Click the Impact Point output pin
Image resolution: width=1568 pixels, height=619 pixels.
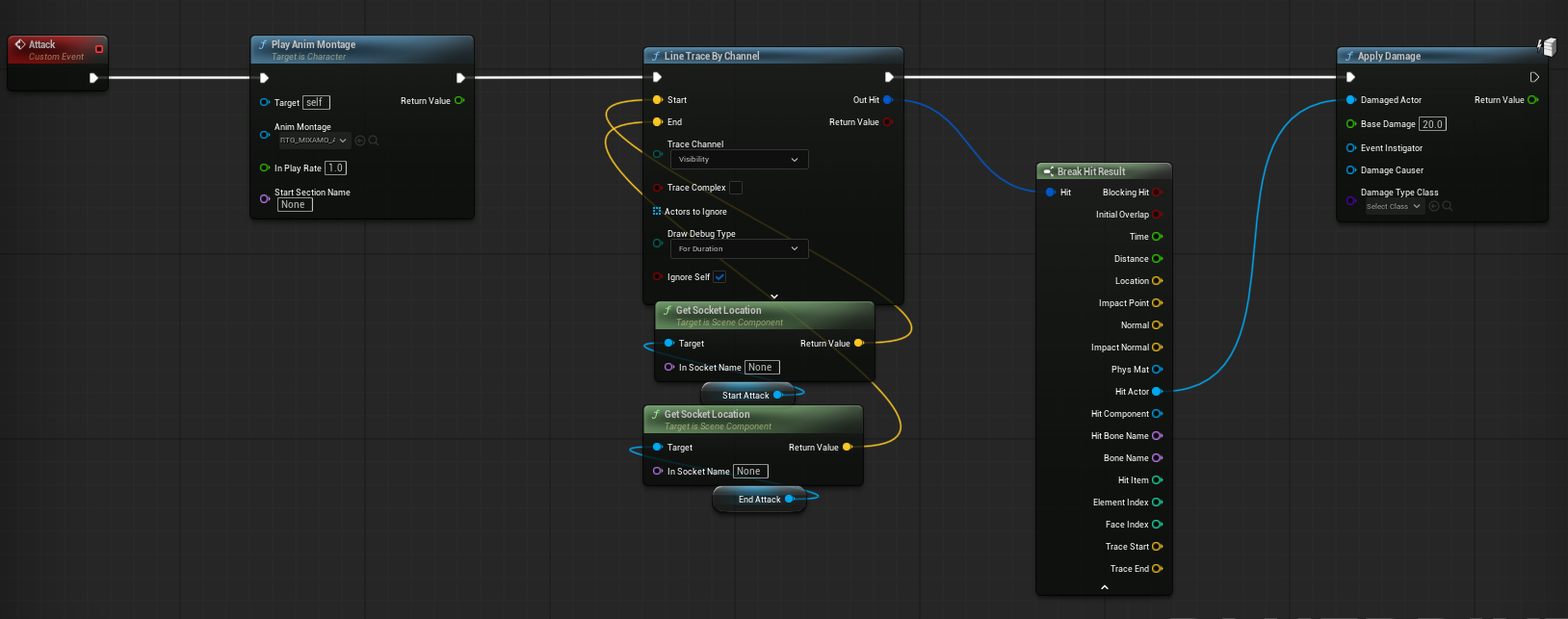[1157, 303]
